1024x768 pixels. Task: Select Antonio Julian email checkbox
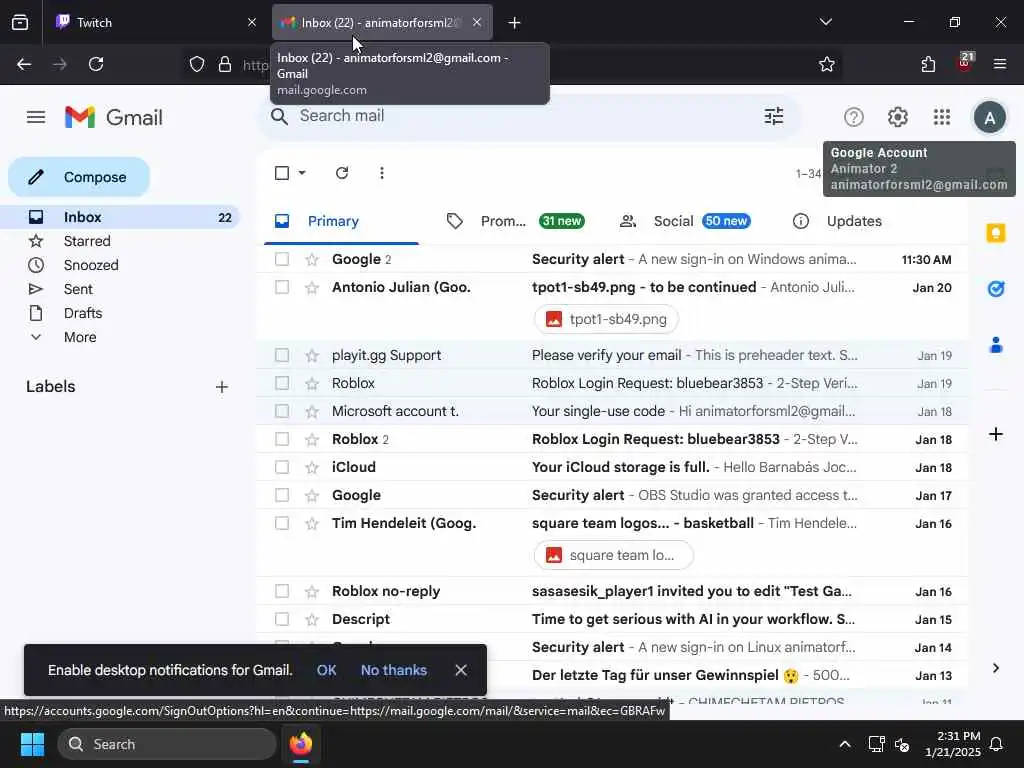[282, 287]
